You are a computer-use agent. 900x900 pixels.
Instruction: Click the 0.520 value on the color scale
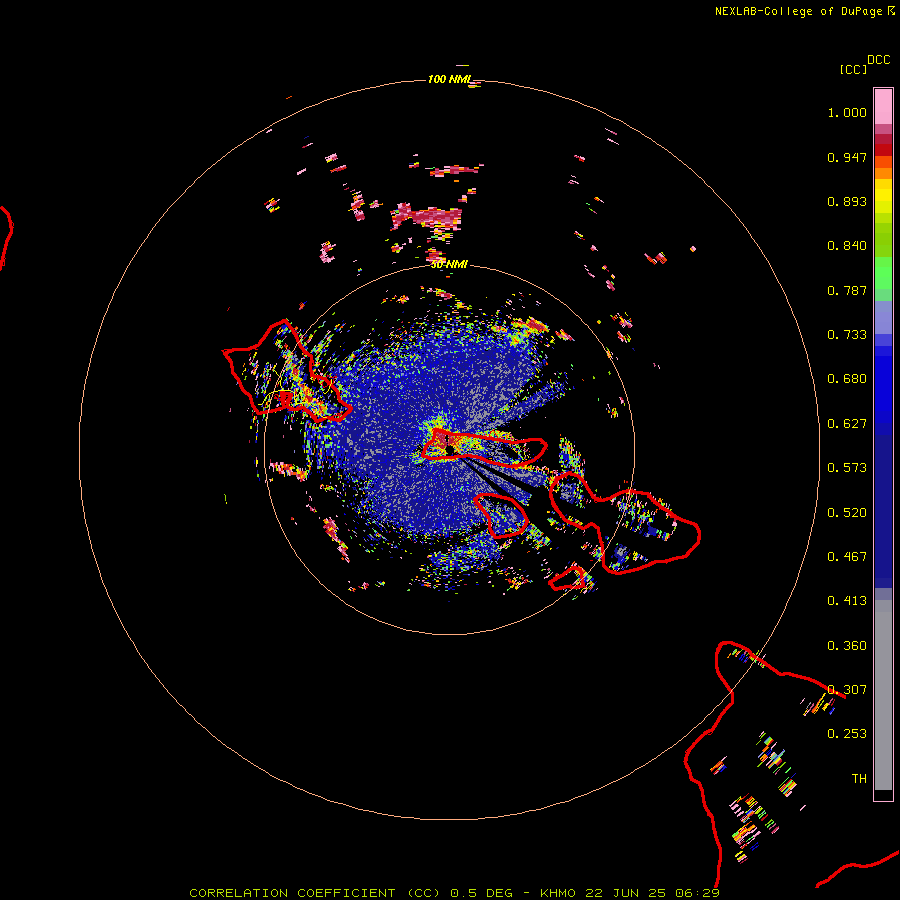coord(847,513)
